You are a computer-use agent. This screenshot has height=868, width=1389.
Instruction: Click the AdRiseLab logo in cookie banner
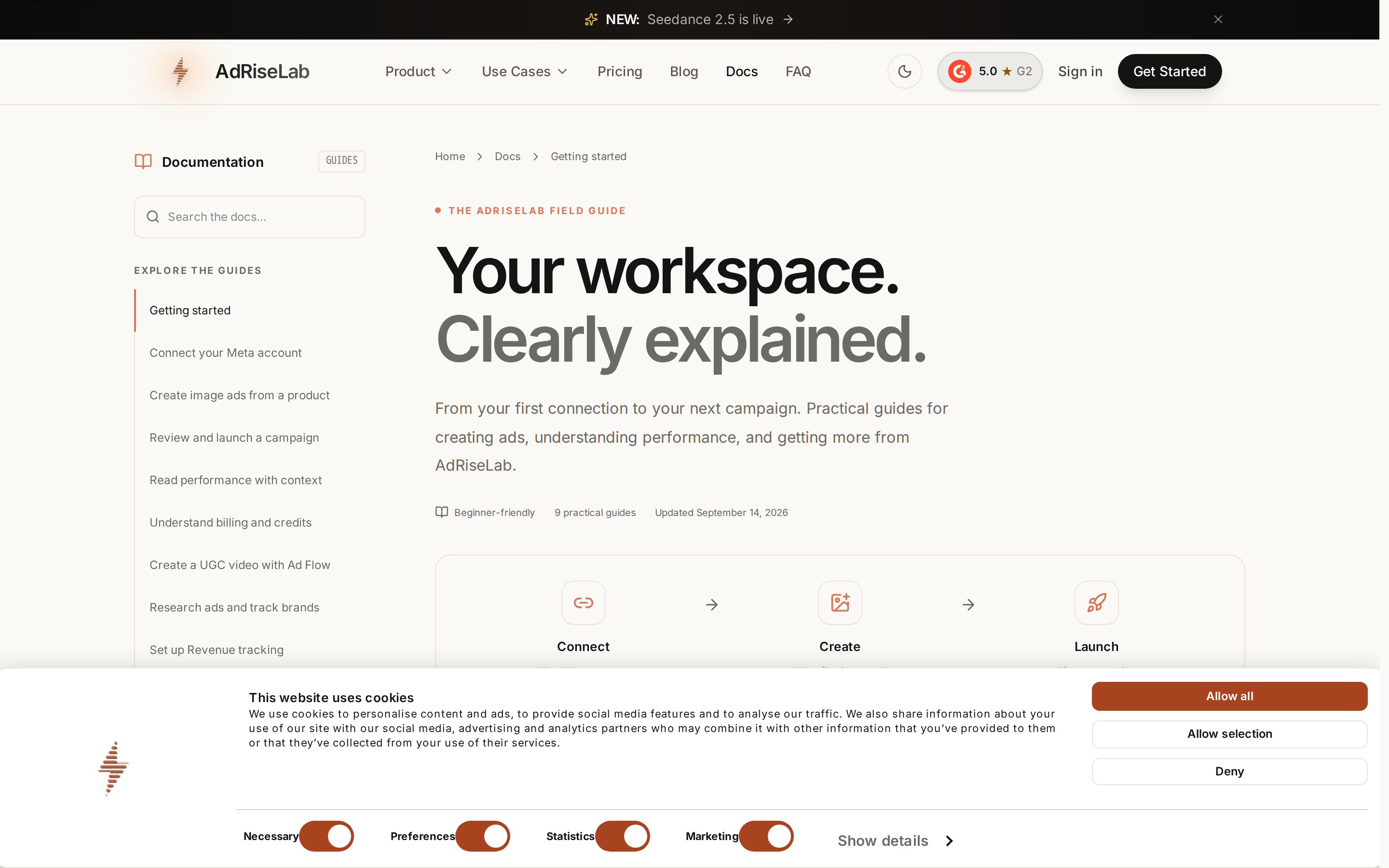tap(113, 768)
